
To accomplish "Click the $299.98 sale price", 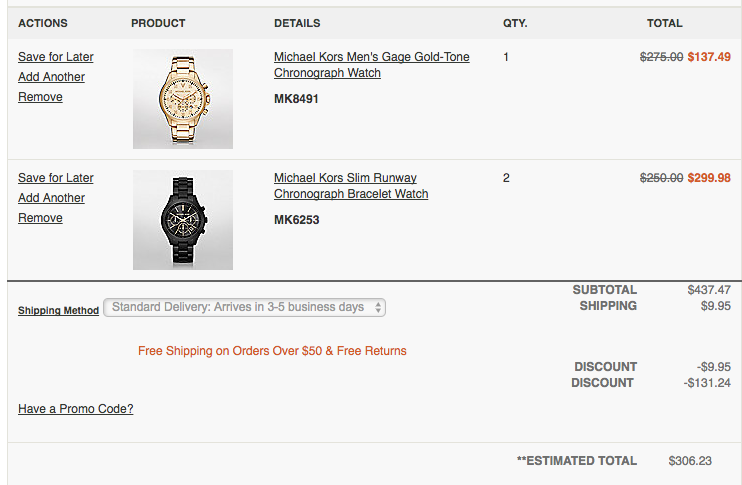I will [x=709, y=178].
